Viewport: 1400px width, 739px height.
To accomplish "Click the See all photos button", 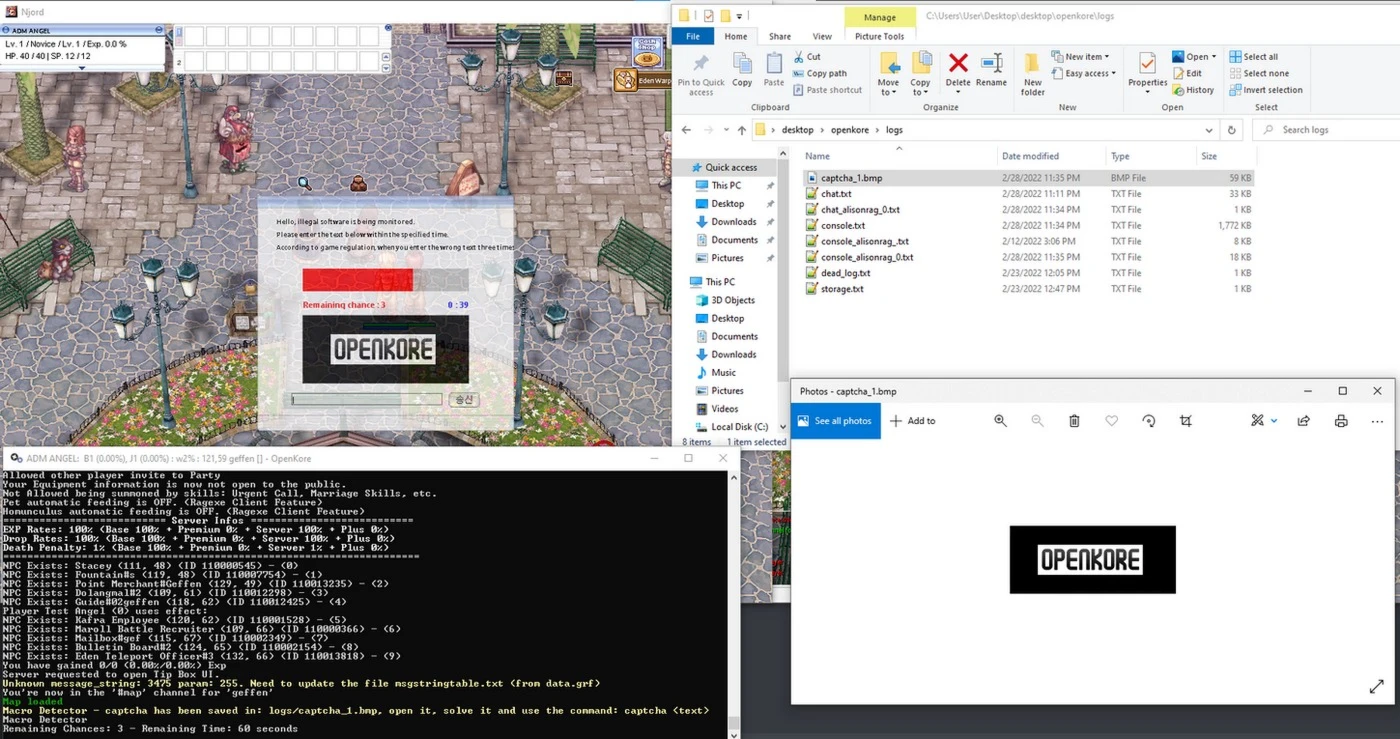I will coord(835,421).
